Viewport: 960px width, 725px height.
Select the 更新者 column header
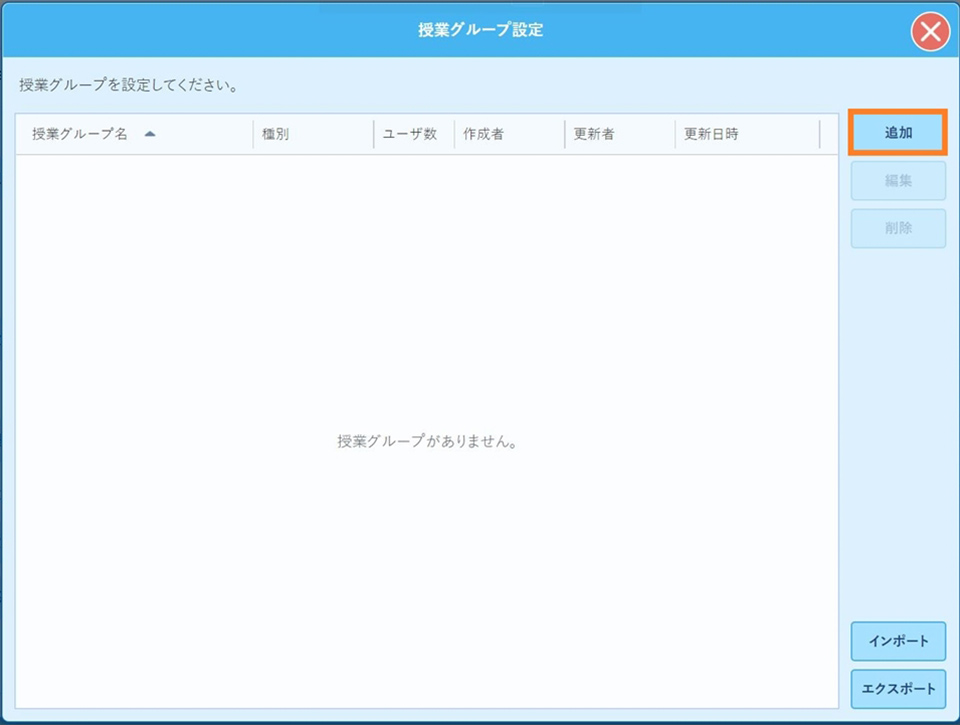pos(594,134)
